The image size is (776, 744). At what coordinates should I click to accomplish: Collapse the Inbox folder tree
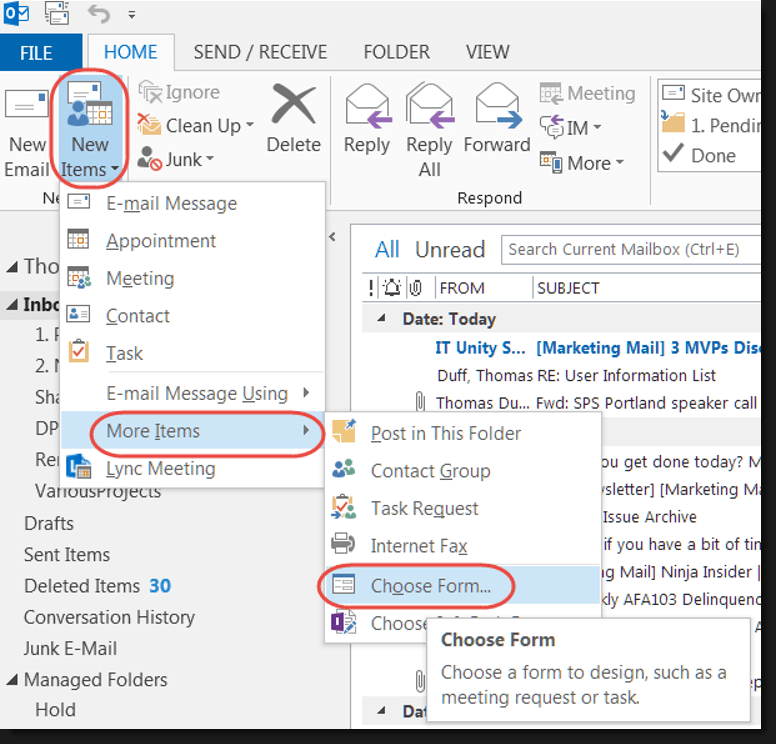click(12, 304)
